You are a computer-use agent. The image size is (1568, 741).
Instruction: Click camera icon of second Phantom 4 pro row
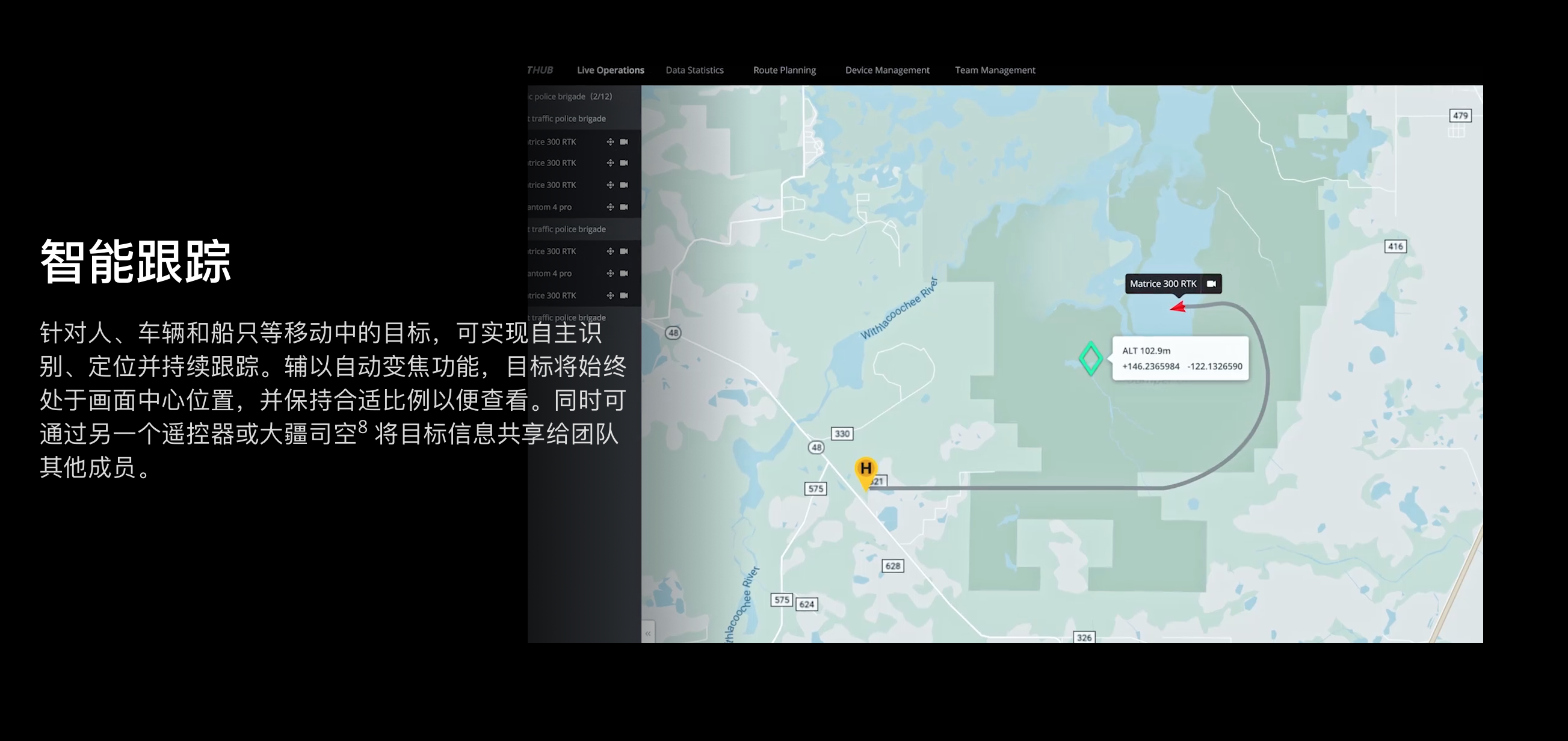pyautogui.click(x=624, y=273)
